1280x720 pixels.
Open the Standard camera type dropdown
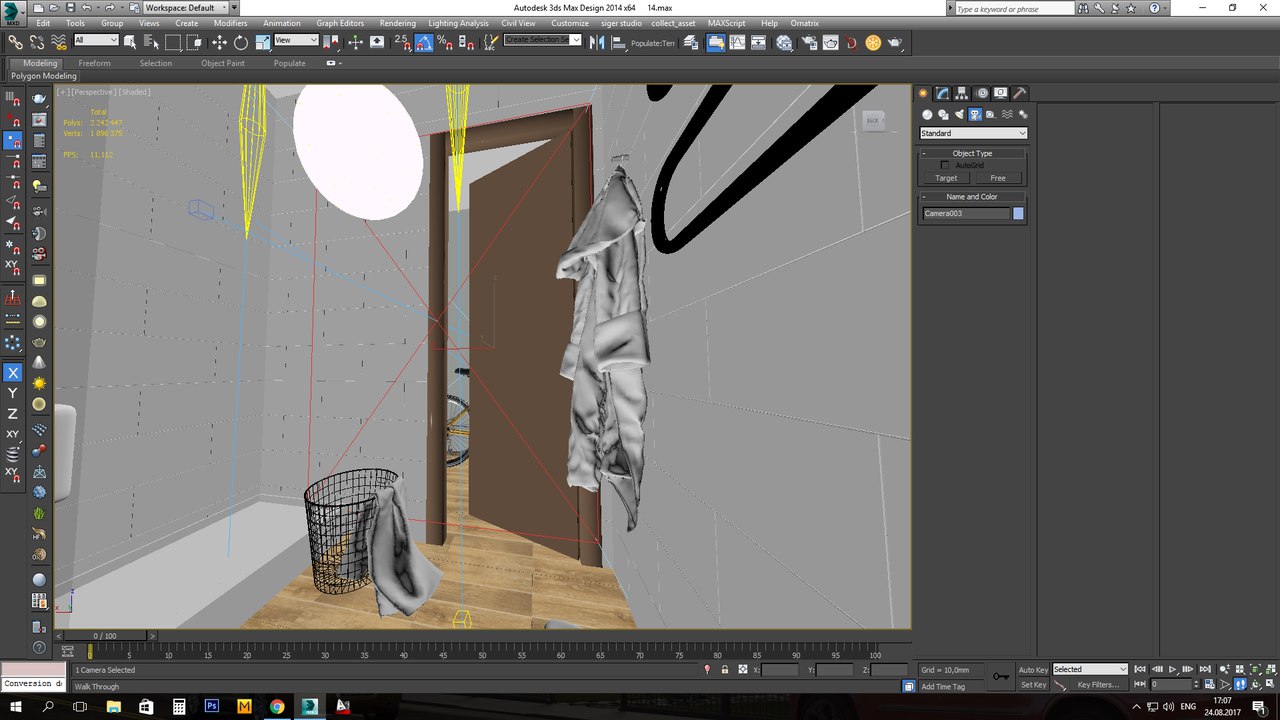click(973, 133)
